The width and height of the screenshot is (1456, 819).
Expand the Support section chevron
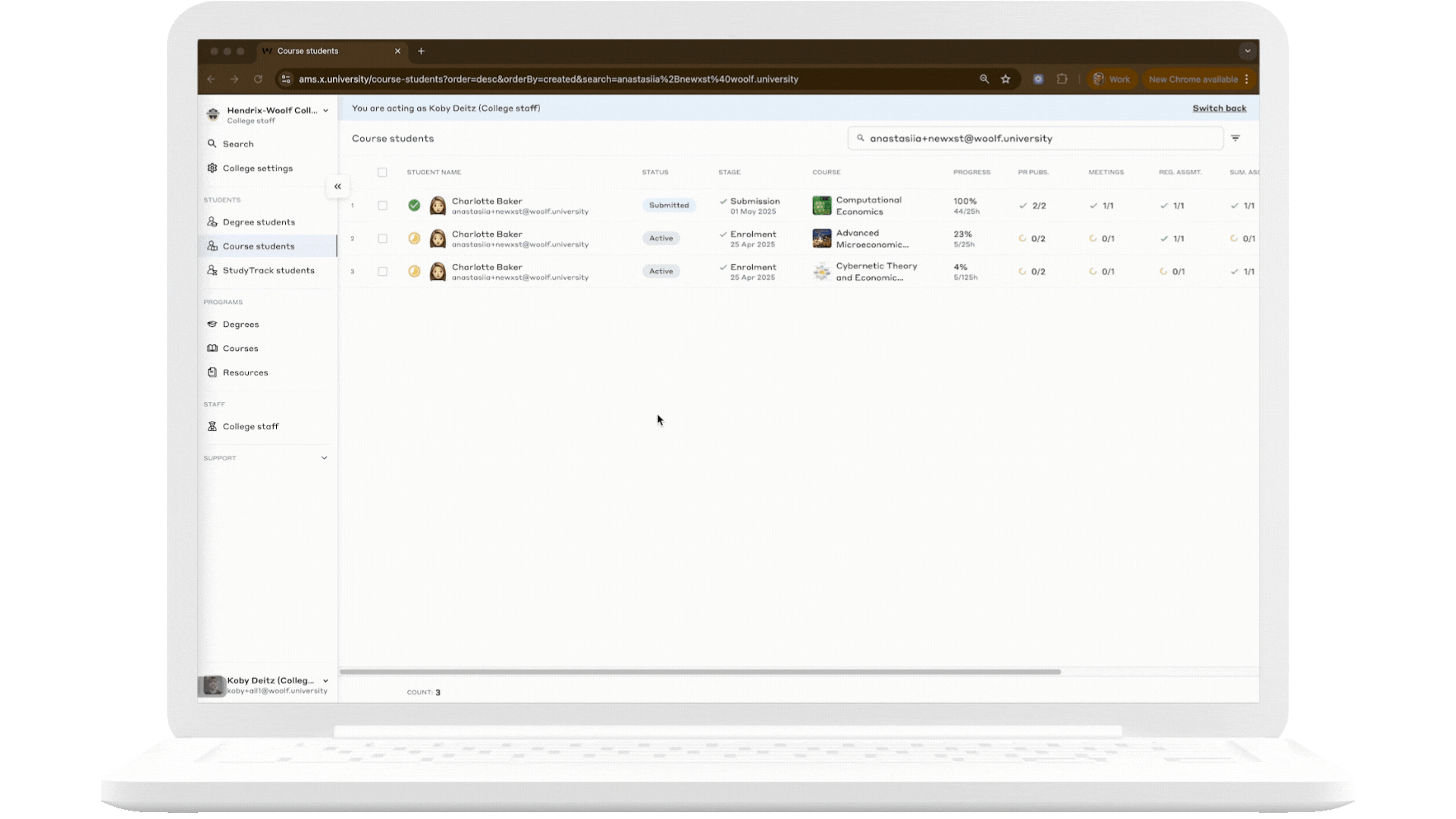(324, 458)
